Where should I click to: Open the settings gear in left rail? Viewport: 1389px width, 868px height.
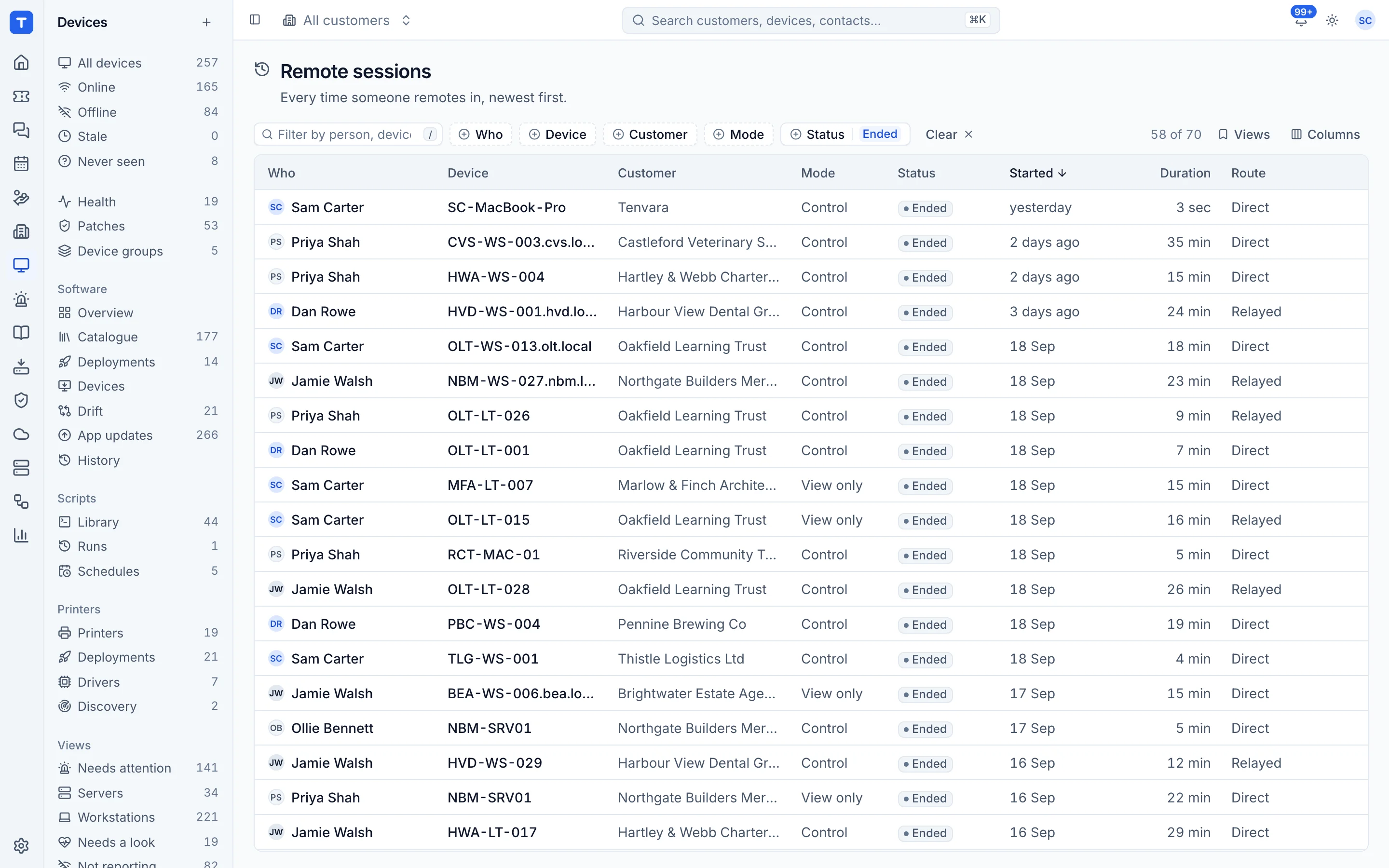click(x=21, y=845)
